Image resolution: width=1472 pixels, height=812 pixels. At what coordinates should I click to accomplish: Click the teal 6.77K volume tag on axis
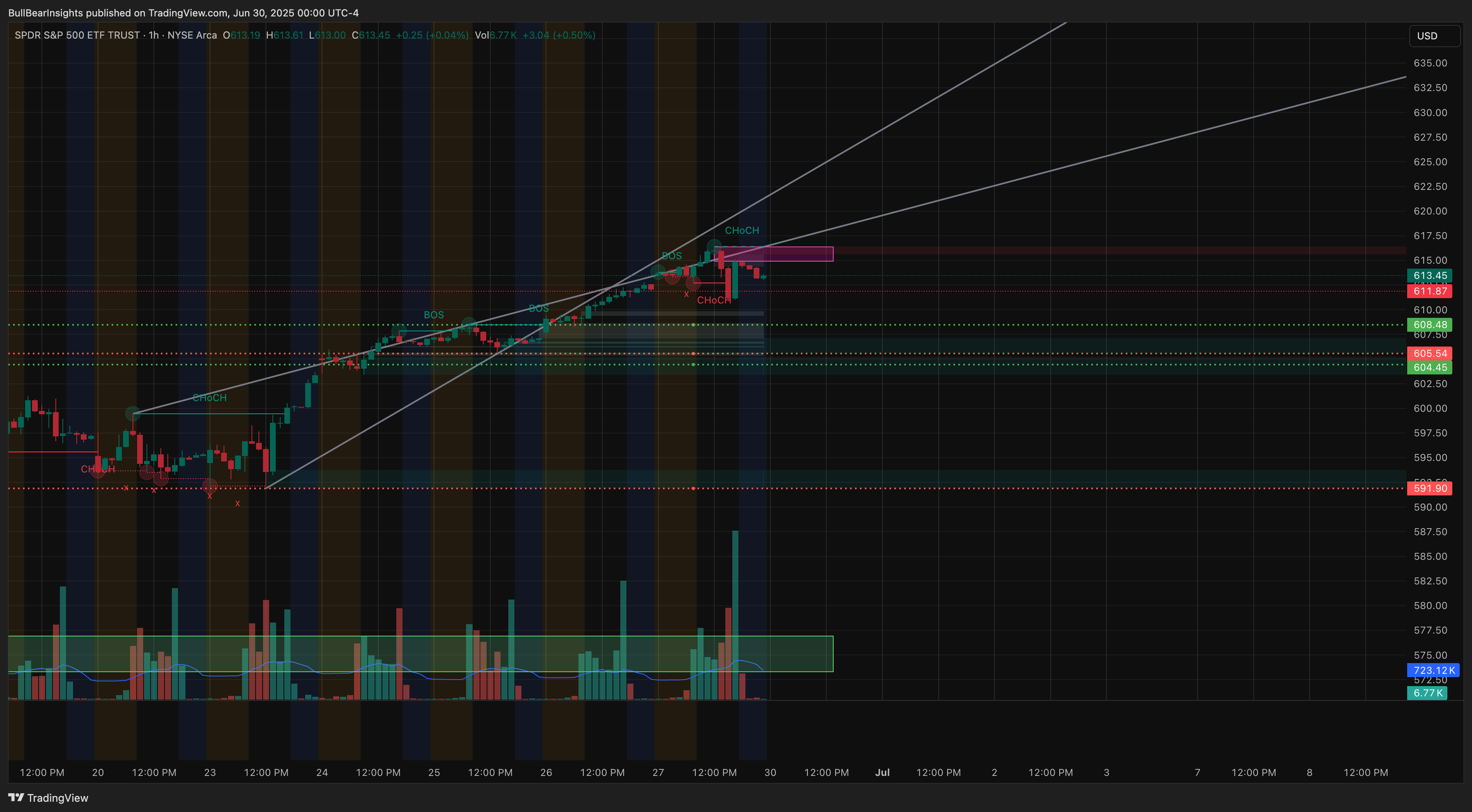tap(1427, 693)
